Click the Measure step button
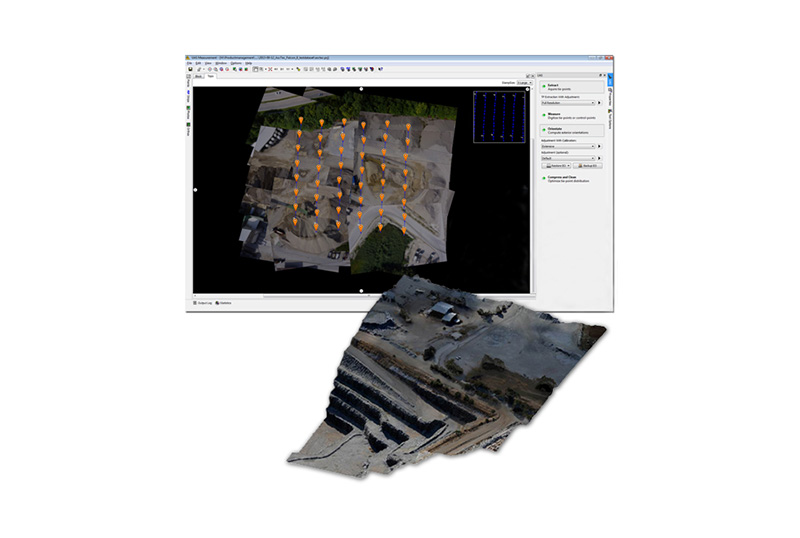800x538 pixels. point(552,115)
